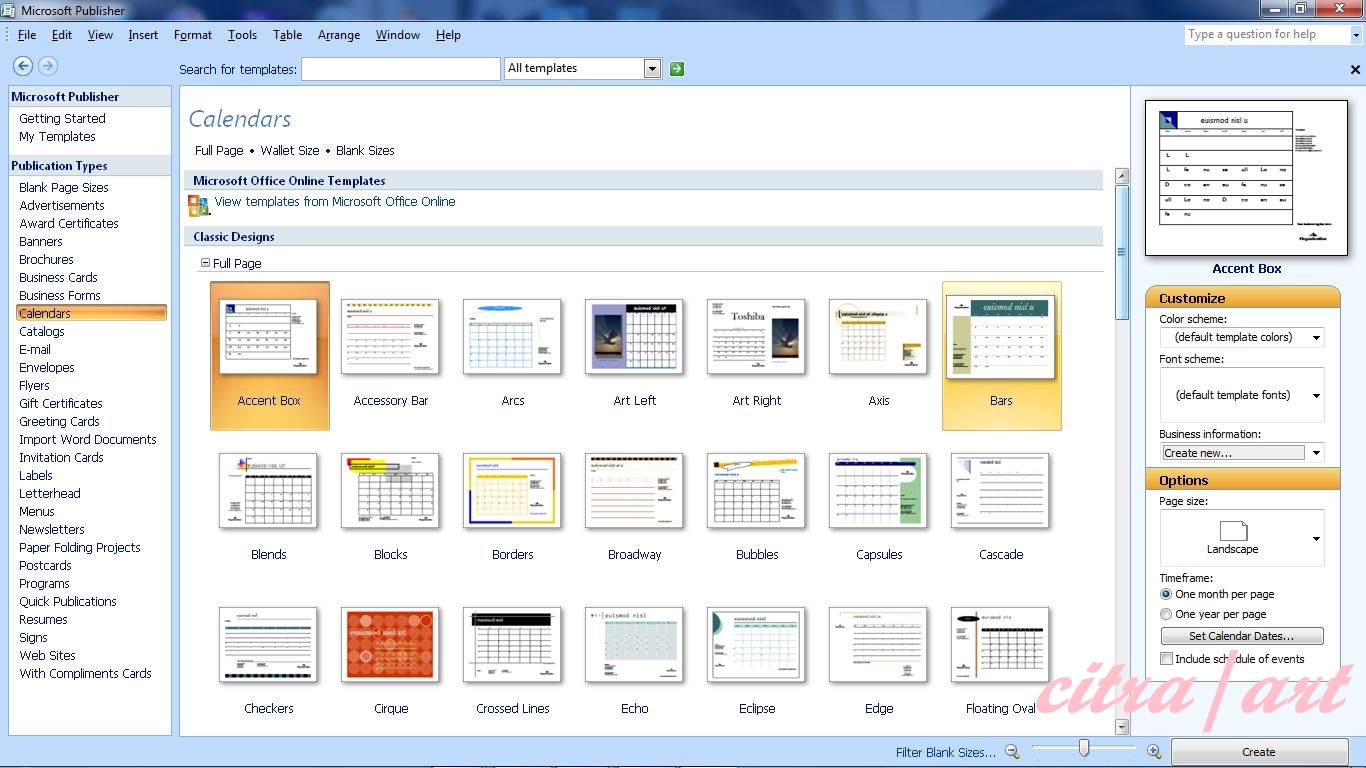Viewport: 1366px width, 768px height.
Task: Open the Format menu
Action: [x=193, y=35]
